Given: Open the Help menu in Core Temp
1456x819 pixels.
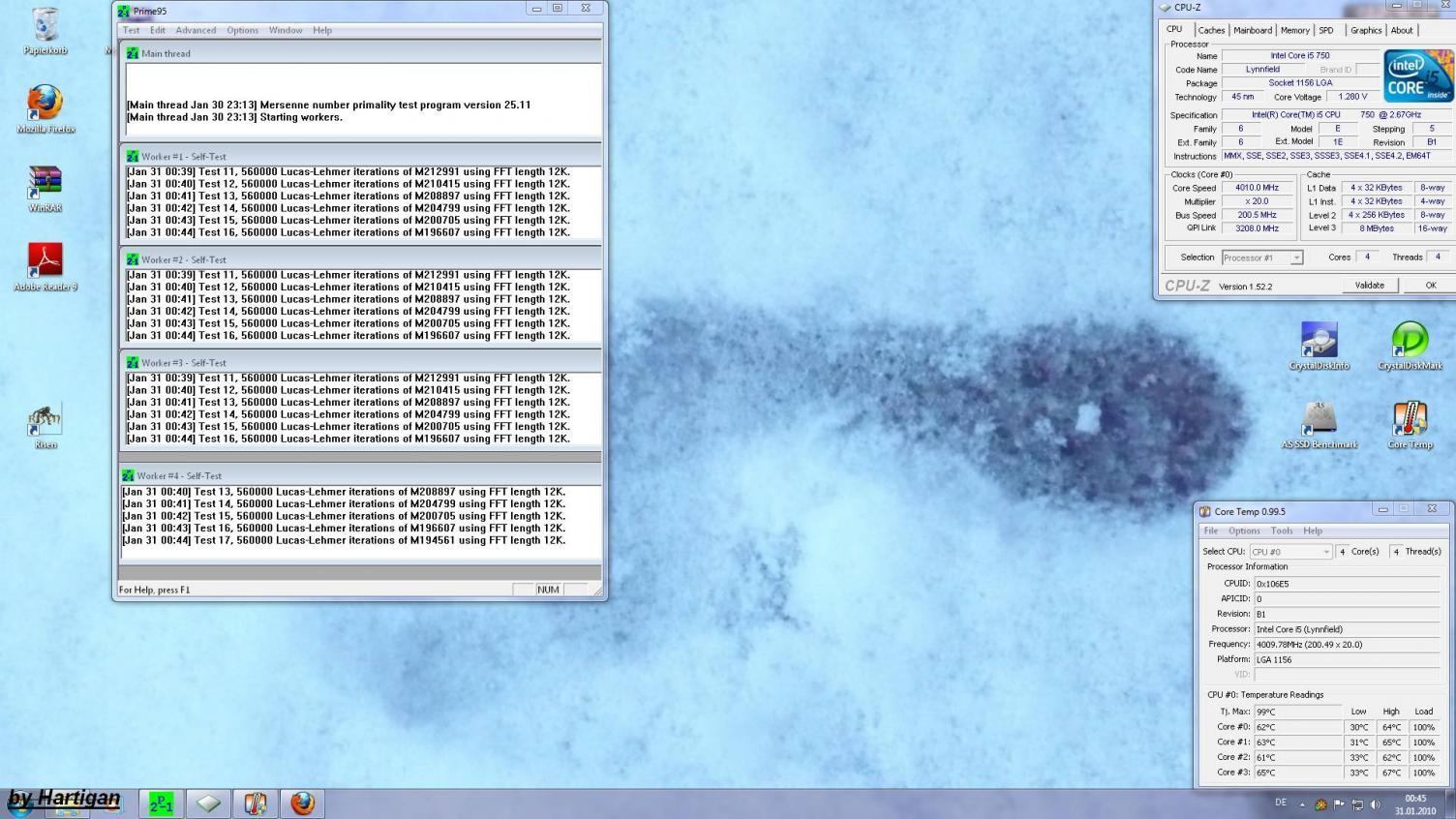Looking at the screenshot, I should tap(1312, 531).
